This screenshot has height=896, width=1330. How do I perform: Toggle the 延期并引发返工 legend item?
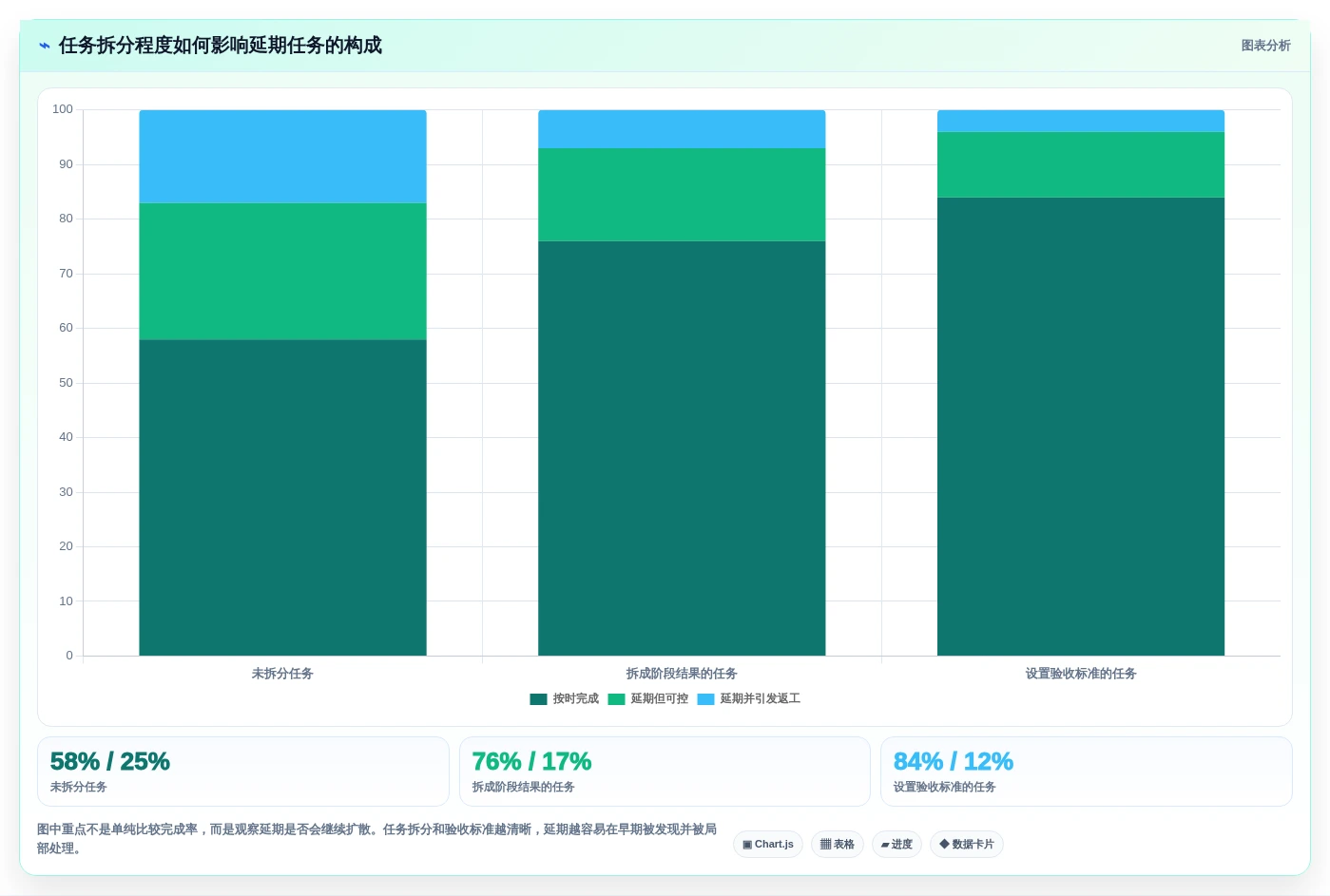pos(749,698)
